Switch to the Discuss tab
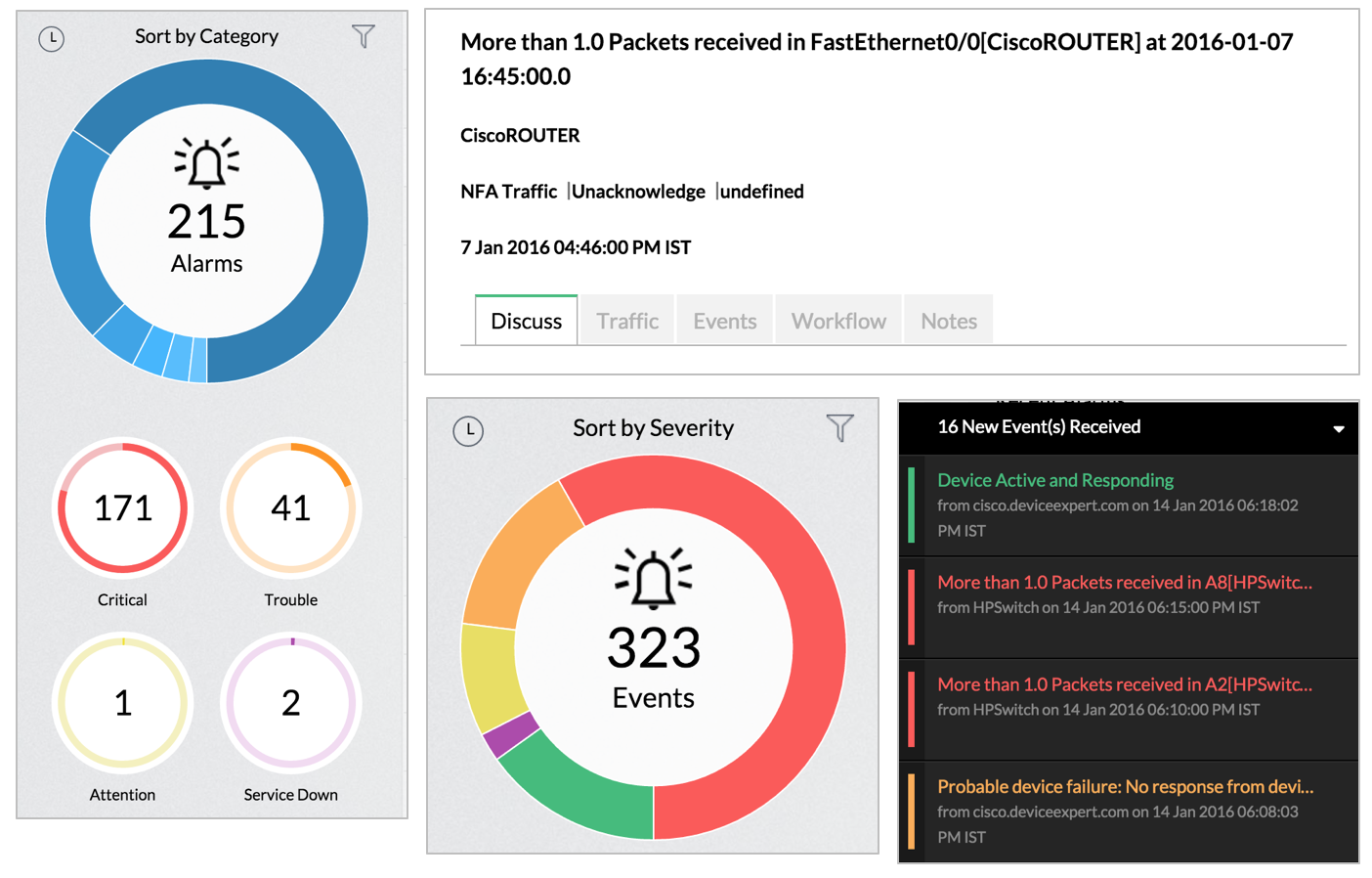 click(x=526, y=321)
